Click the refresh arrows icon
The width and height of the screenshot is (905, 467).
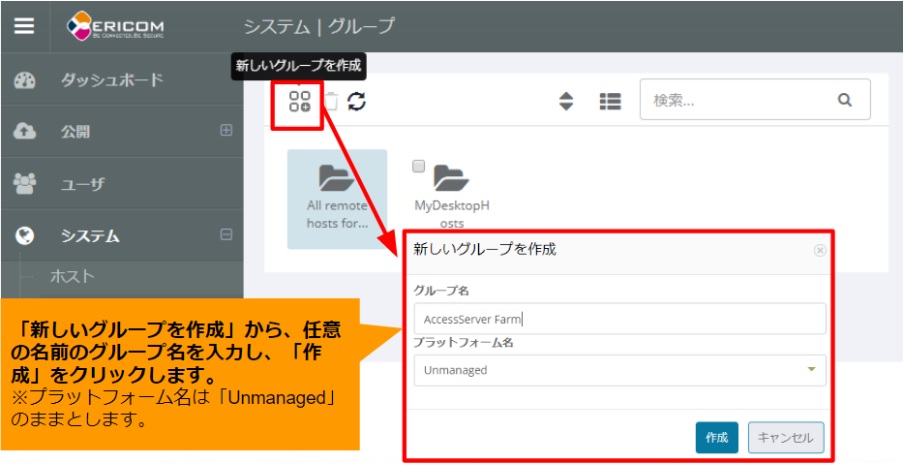tap(356, 101)
